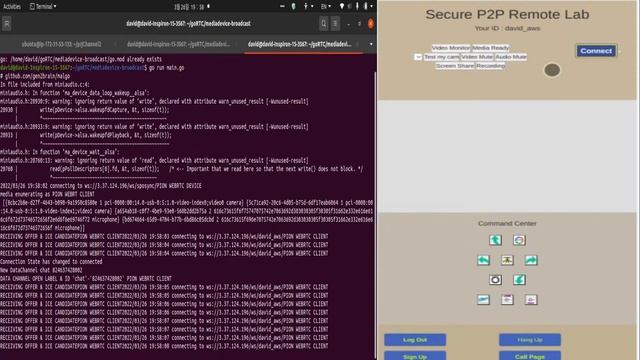Click the accessibility icon in top bar
The image size is (640, 360).
(305, 6)
